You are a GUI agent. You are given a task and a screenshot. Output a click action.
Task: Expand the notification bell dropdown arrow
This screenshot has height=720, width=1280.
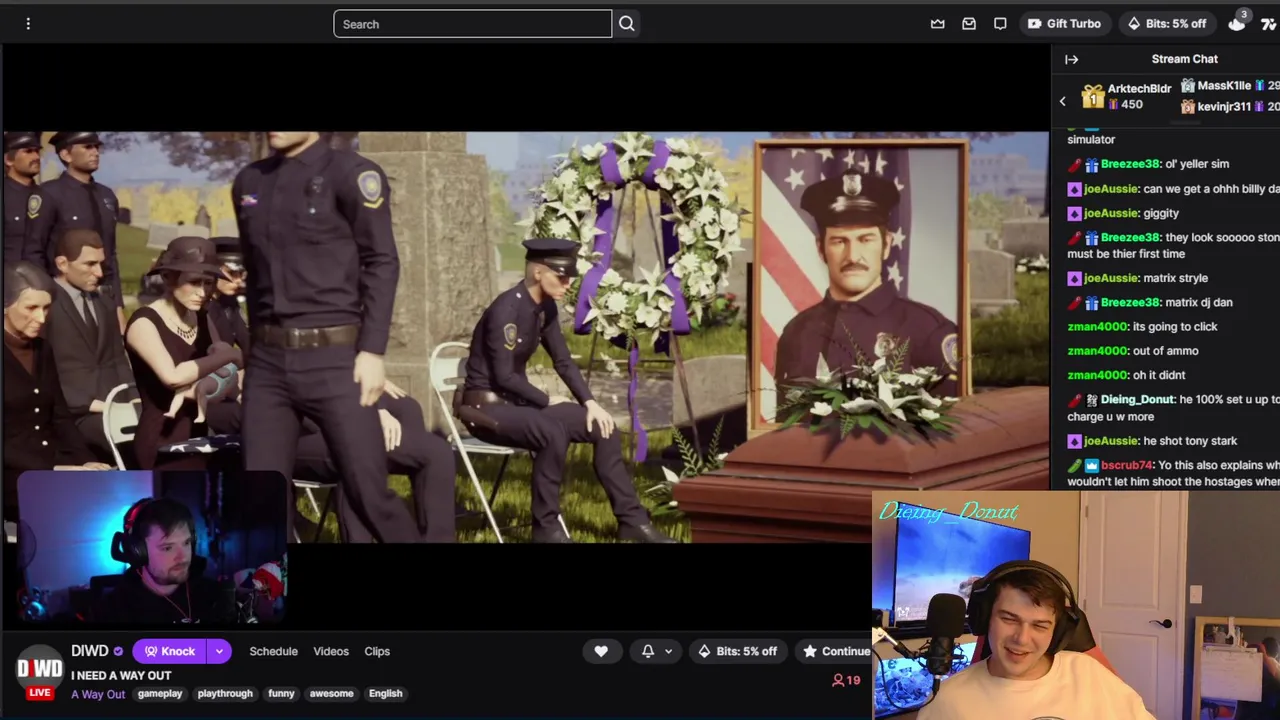point(668,652)
